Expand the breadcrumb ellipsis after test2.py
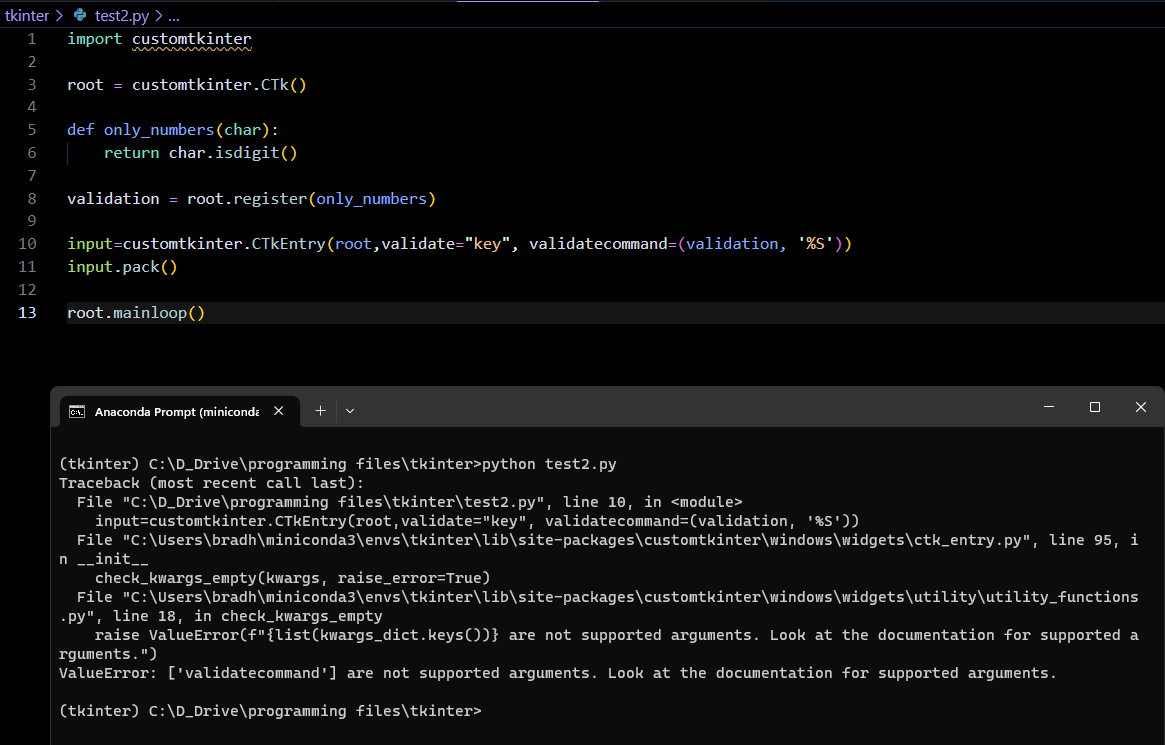The image size is (1165, 745). (173, 15)
